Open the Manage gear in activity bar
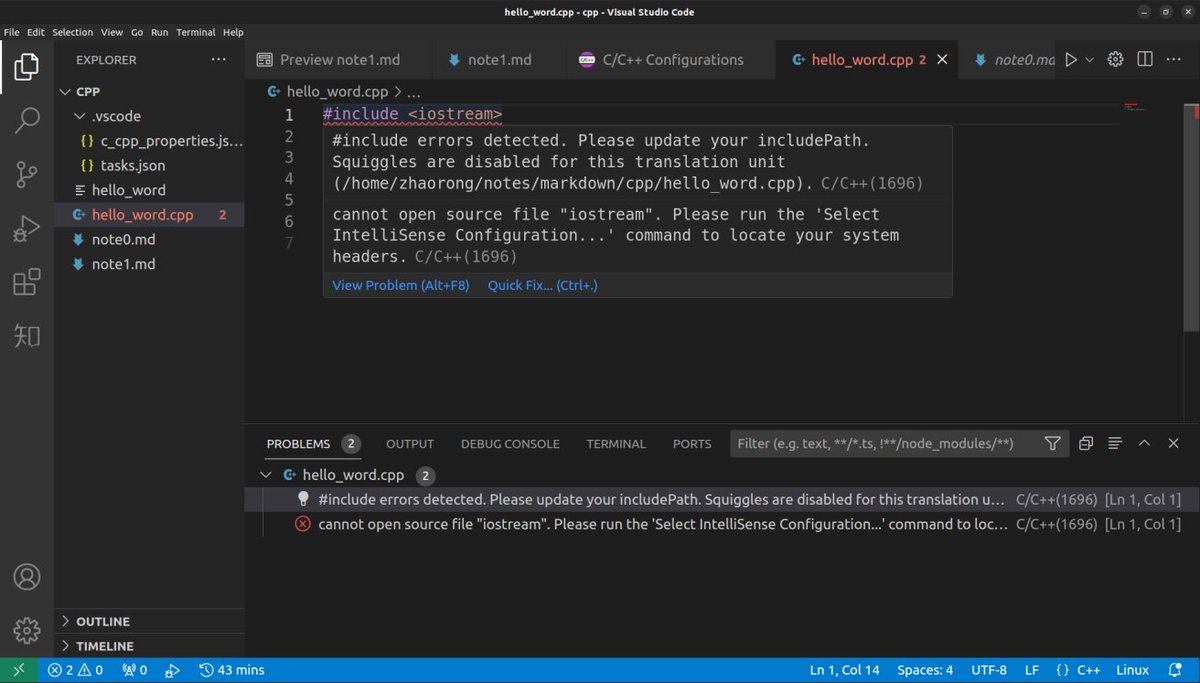 click(27, 630)
